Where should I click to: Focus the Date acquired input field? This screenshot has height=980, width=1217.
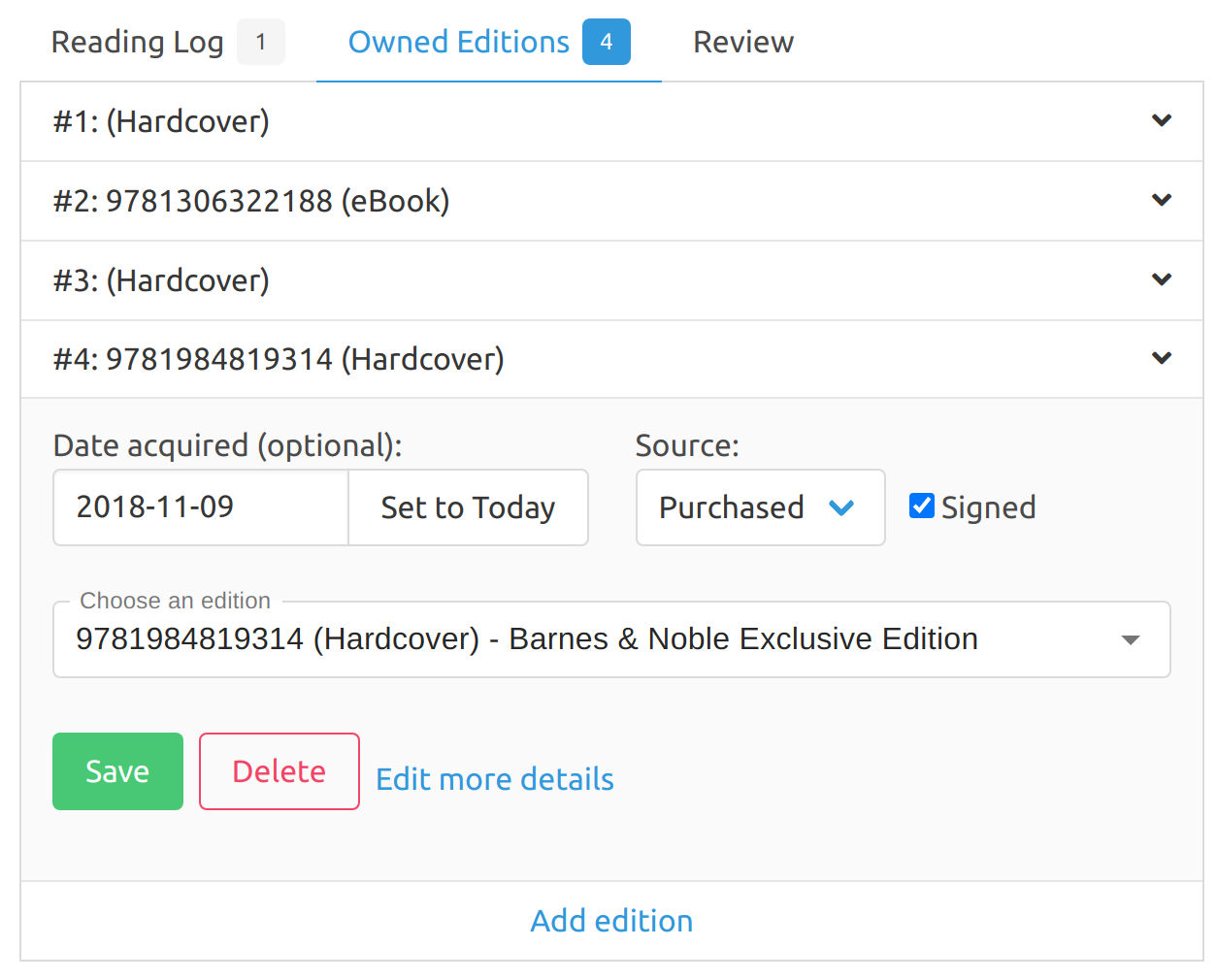(x=200, y=507)
